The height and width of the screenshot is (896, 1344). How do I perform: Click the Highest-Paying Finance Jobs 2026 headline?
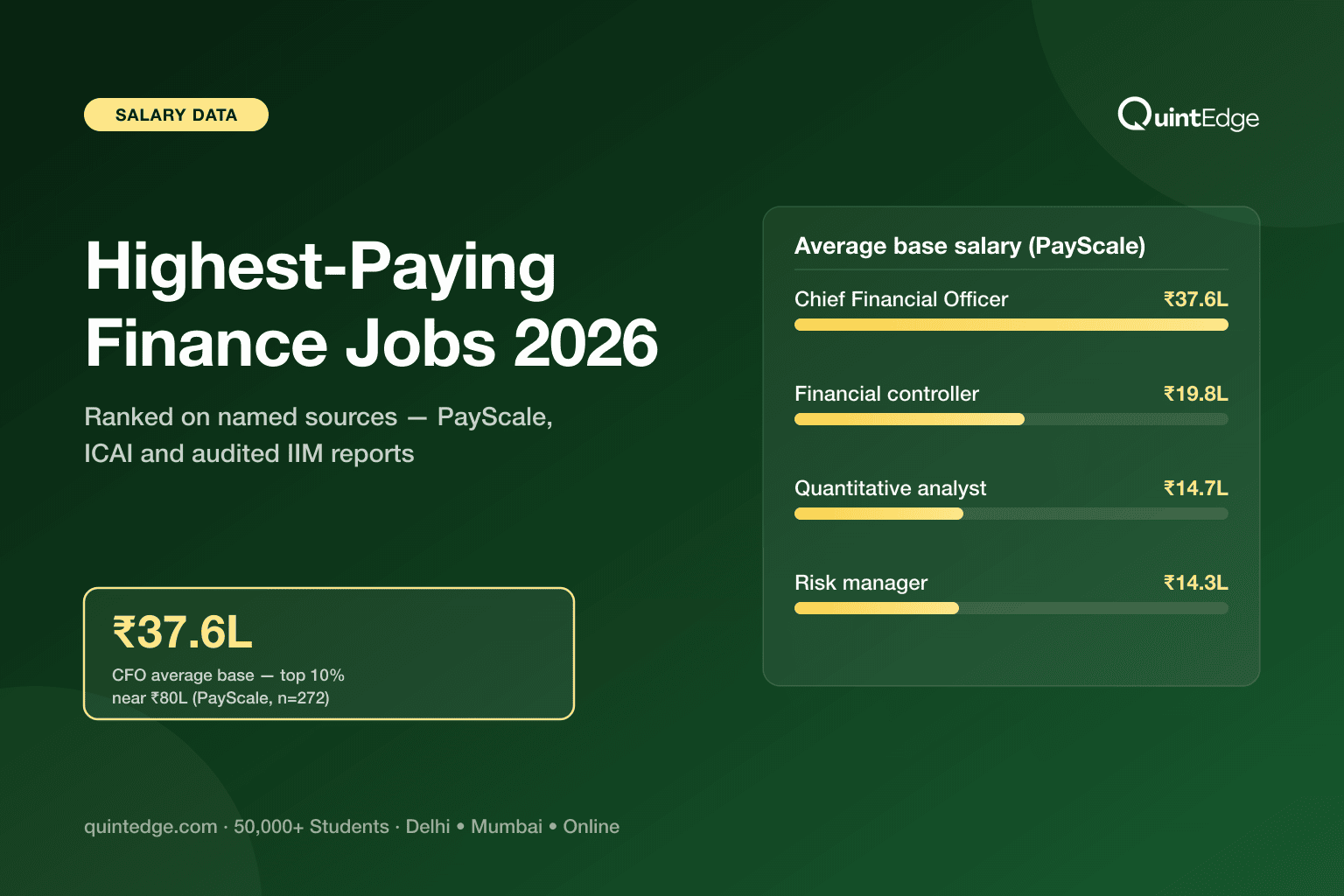(x=372, y=304)
